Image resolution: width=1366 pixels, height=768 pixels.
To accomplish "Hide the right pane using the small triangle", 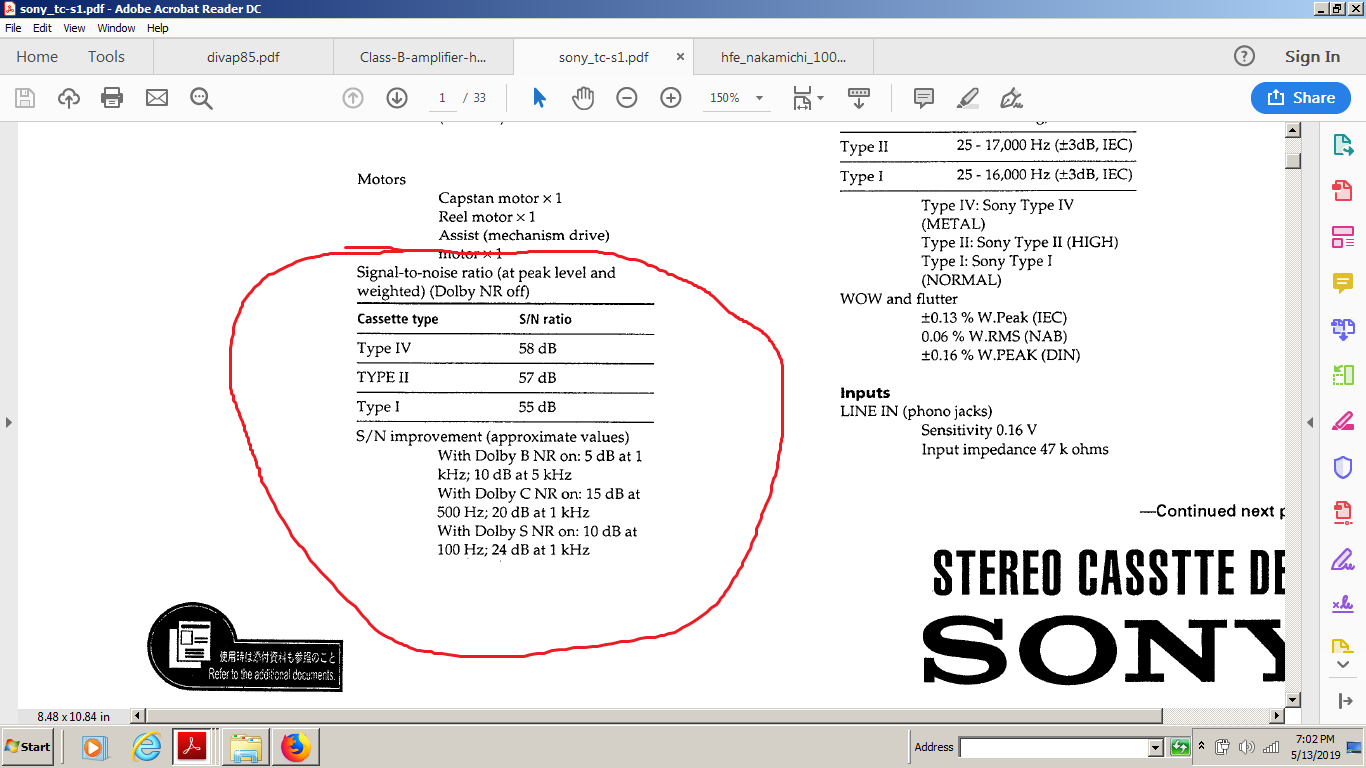I will 1311,423.
